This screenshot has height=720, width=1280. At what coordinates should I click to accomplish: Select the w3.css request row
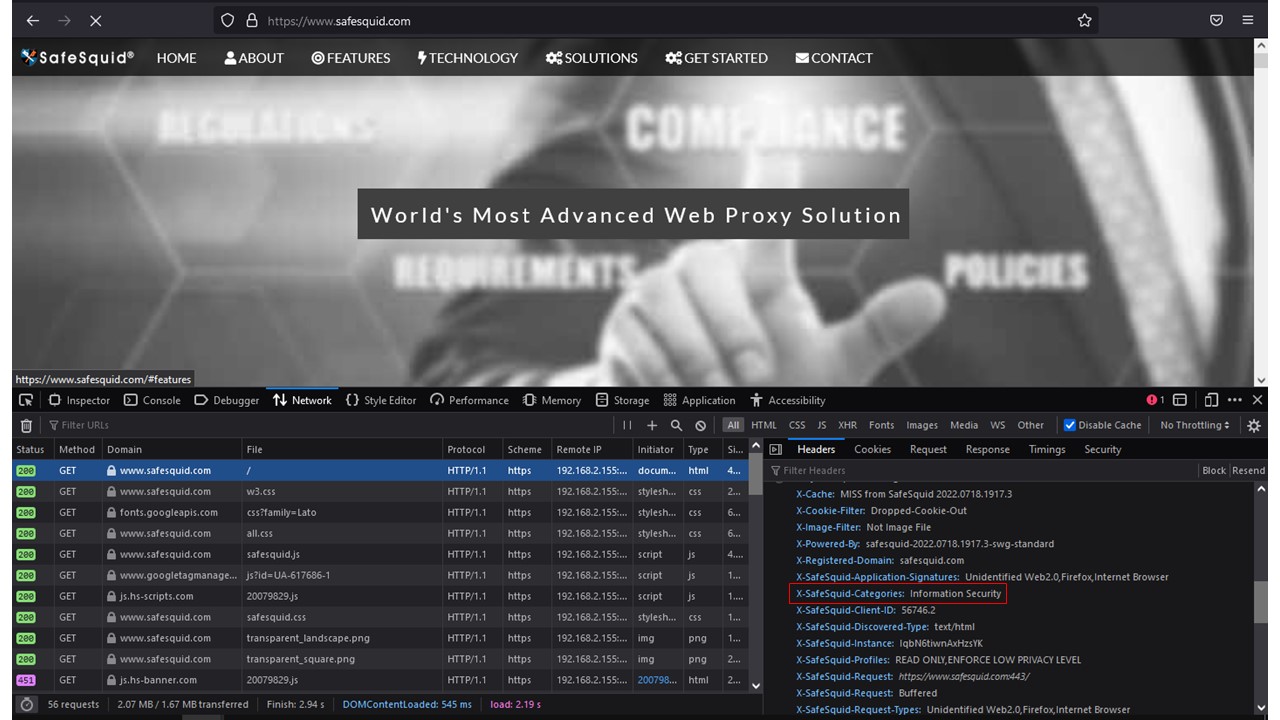(380, 491)
